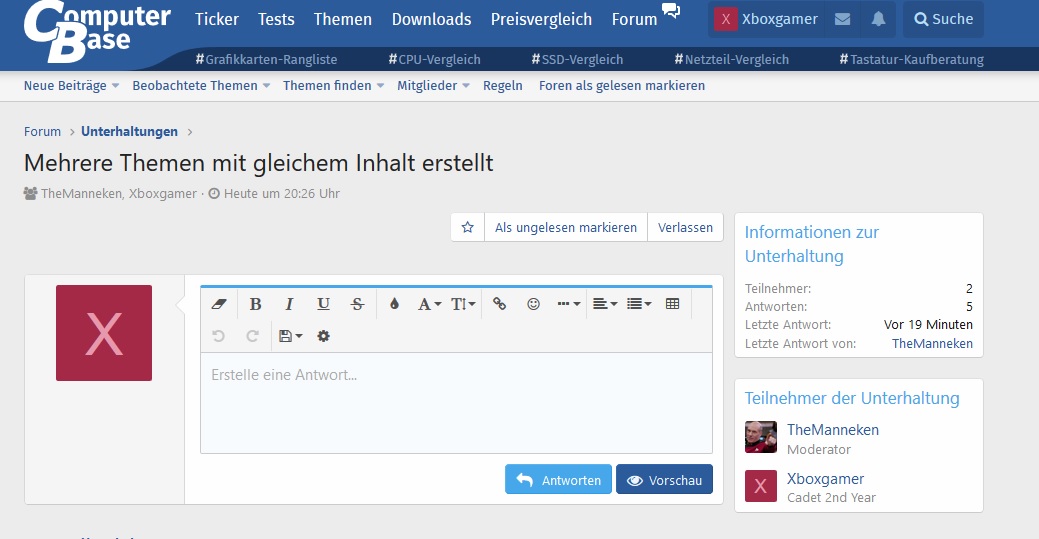Click large X avatar beside editor

pos(104,333)
